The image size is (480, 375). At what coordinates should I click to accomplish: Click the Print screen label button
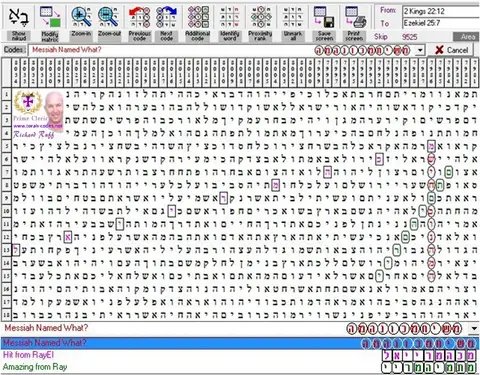pyautogui.click(x=354, y=36)
